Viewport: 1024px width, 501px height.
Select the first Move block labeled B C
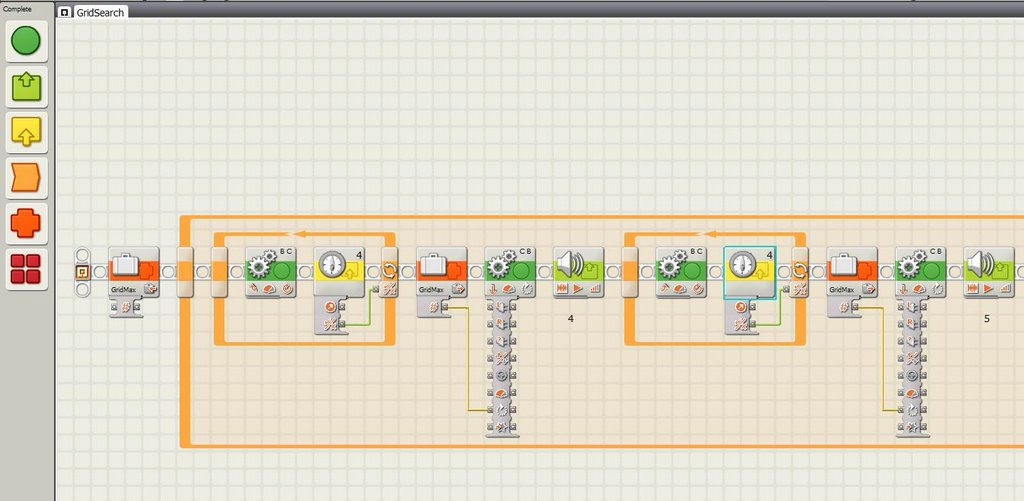point(270,271)
